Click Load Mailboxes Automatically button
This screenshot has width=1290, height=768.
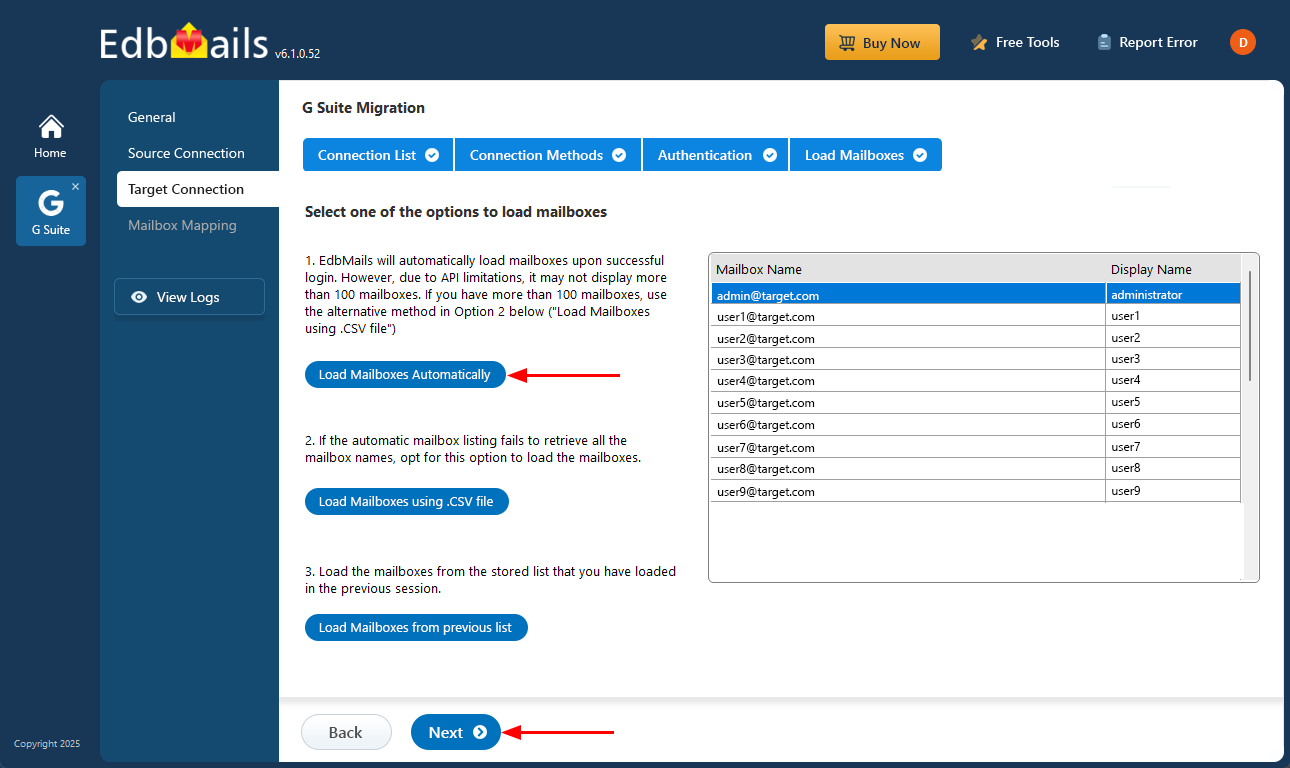[x=404, y=375]
